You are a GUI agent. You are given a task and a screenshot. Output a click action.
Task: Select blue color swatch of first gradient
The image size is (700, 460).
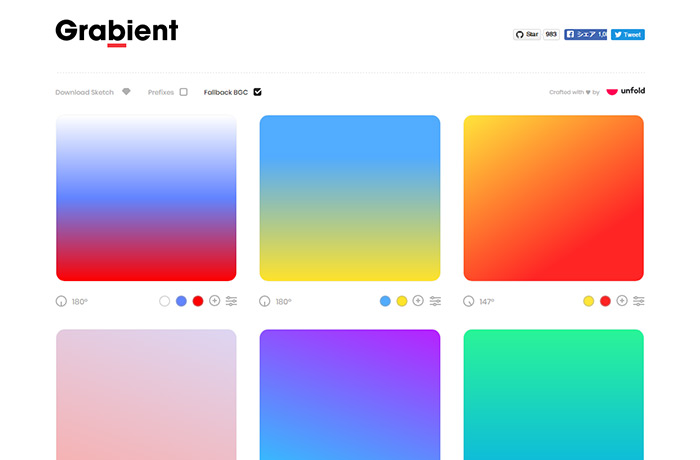pyautogui.click(x=181, y=301)
